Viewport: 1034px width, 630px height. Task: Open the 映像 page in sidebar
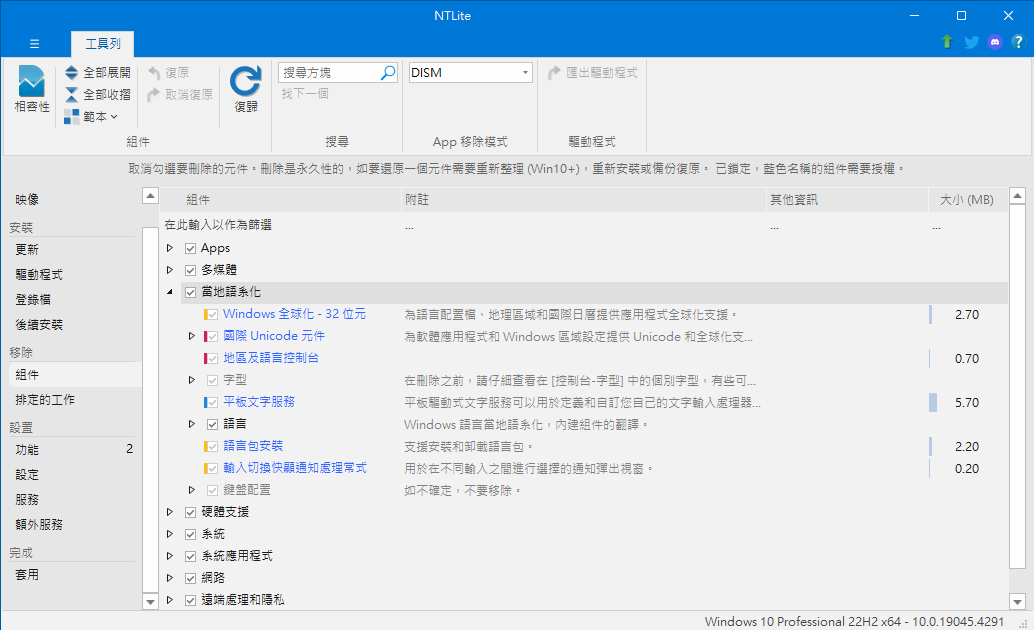27,199
